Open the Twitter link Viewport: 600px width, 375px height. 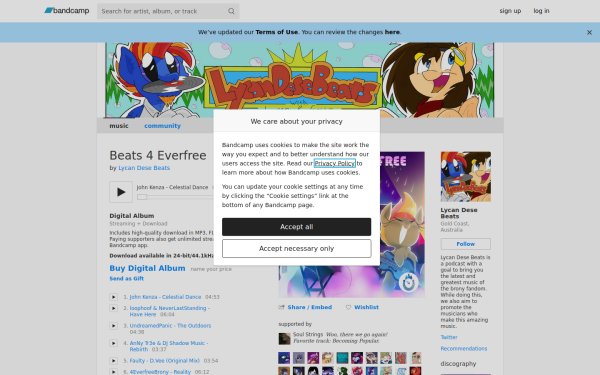(x=449, y=338)
